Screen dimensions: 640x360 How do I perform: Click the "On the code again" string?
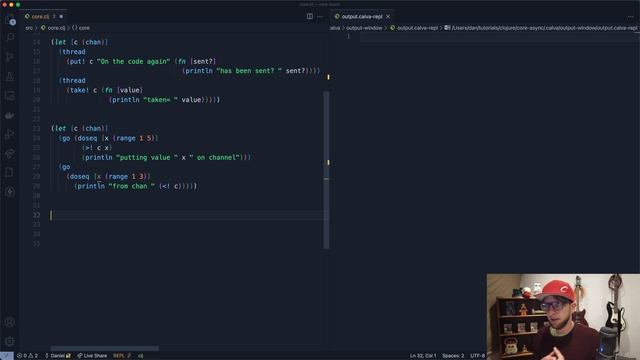[x=133, y=61]
